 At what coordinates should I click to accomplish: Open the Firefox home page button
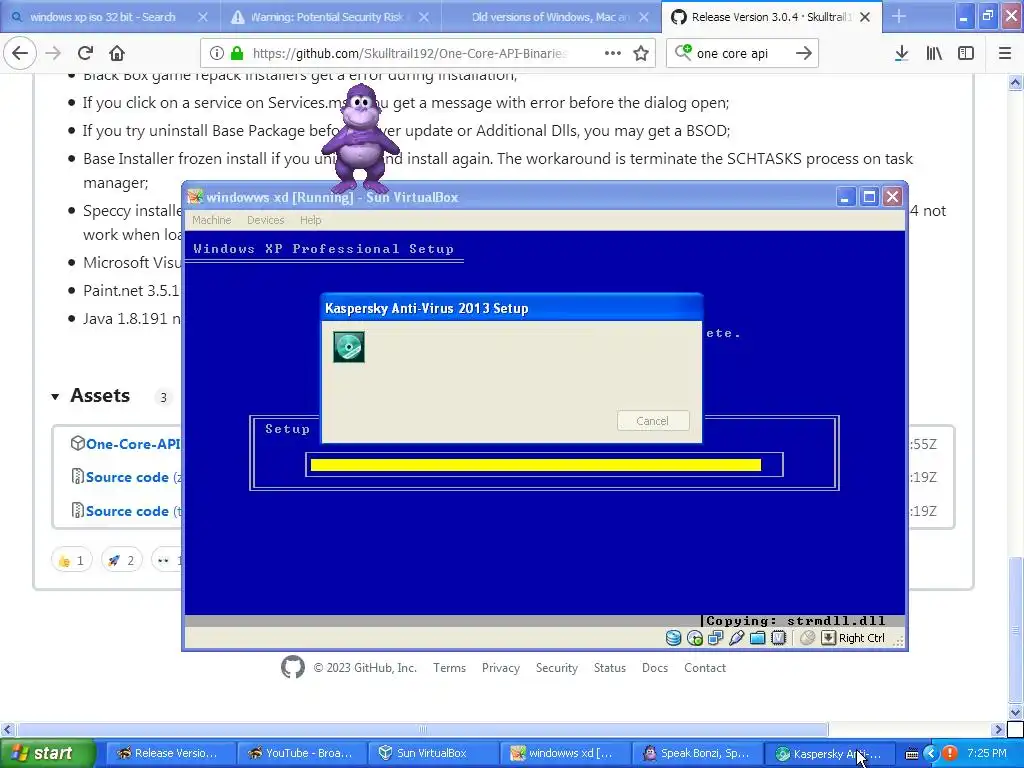coord(116,53)
